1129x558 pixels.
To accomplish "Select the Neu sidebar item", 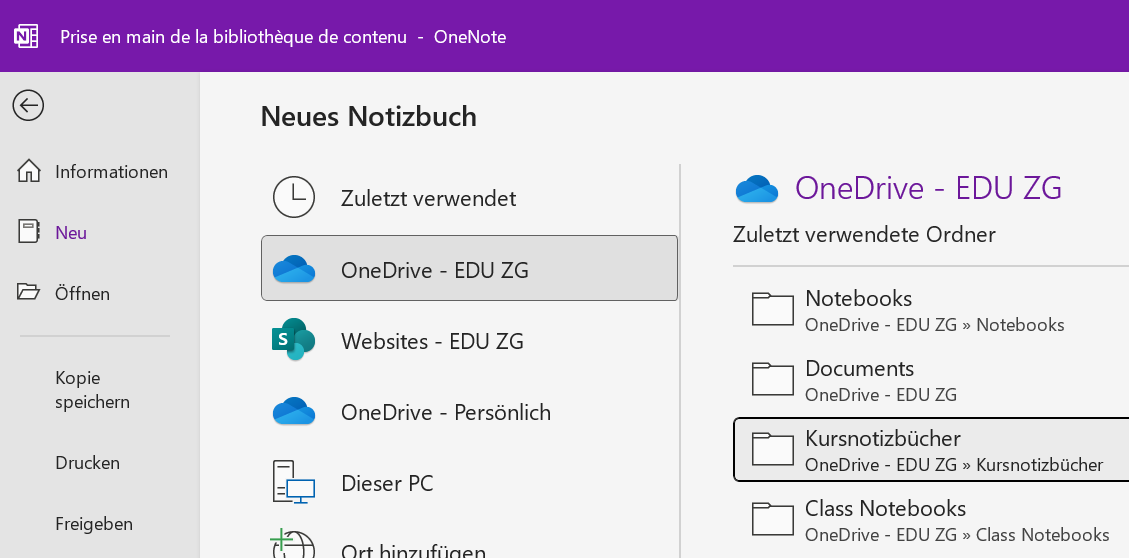I will [71, 233].
